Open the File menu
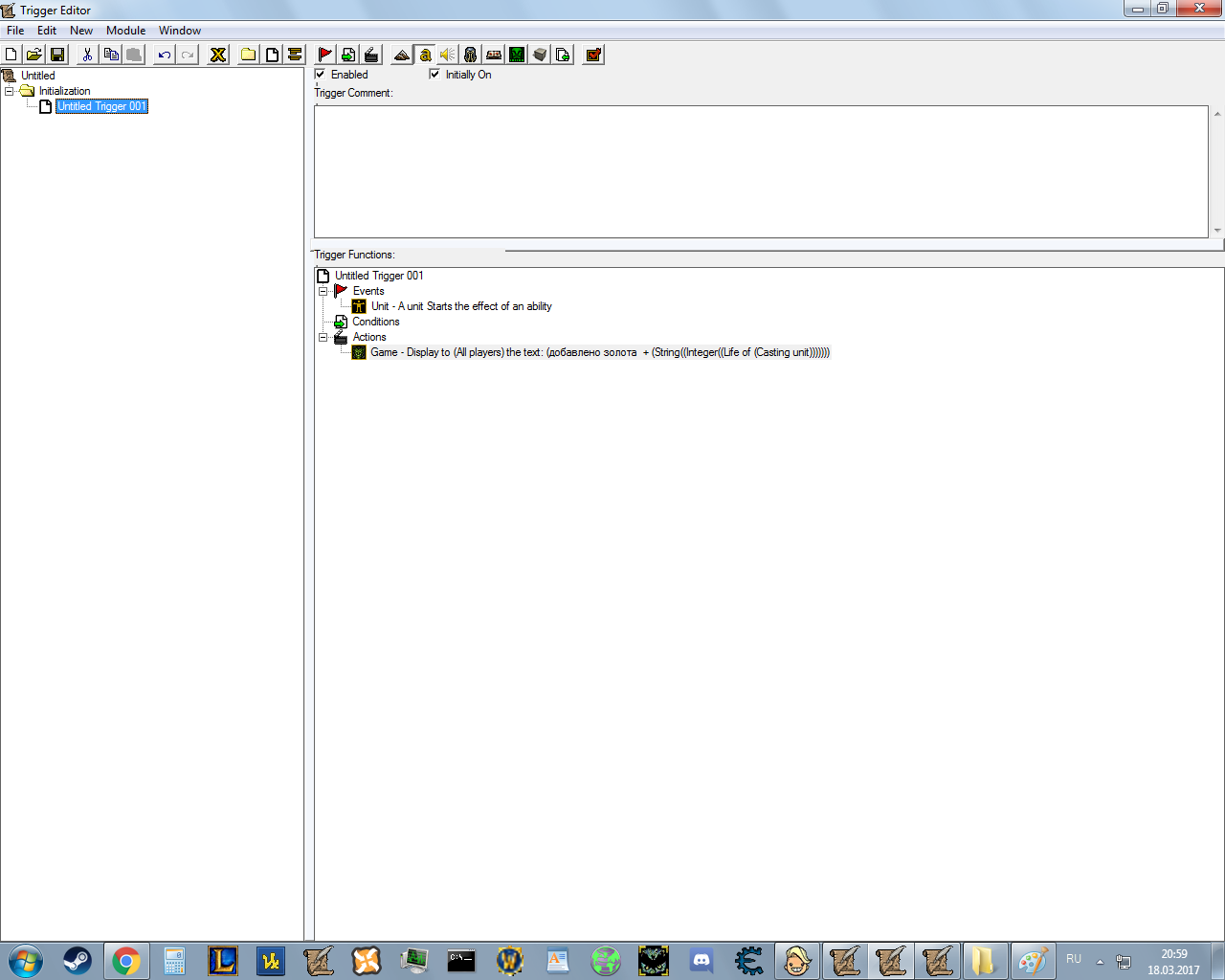The height and width of the screenshot is (980, 1225). click(x=15, y=31)
